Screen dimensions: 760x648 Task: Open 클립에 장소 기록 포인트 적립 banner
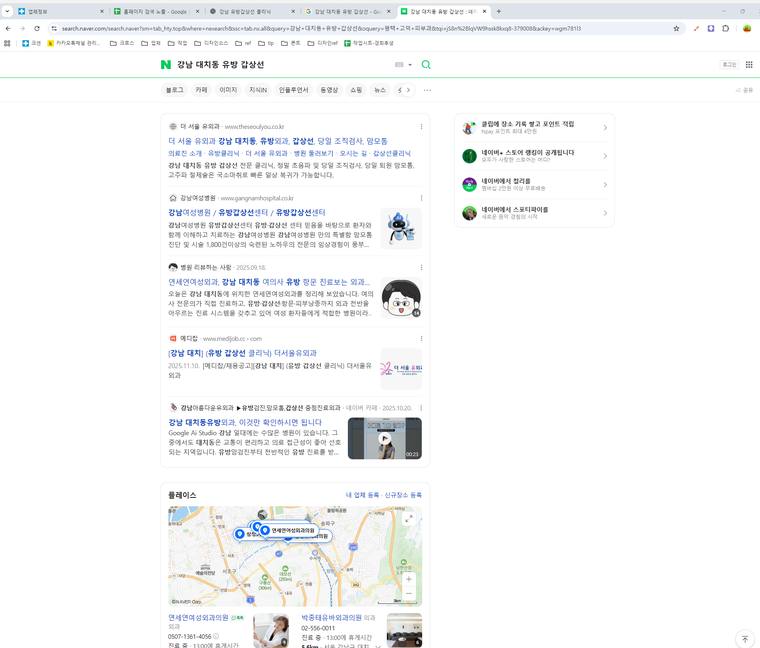(x=535, y=127)
